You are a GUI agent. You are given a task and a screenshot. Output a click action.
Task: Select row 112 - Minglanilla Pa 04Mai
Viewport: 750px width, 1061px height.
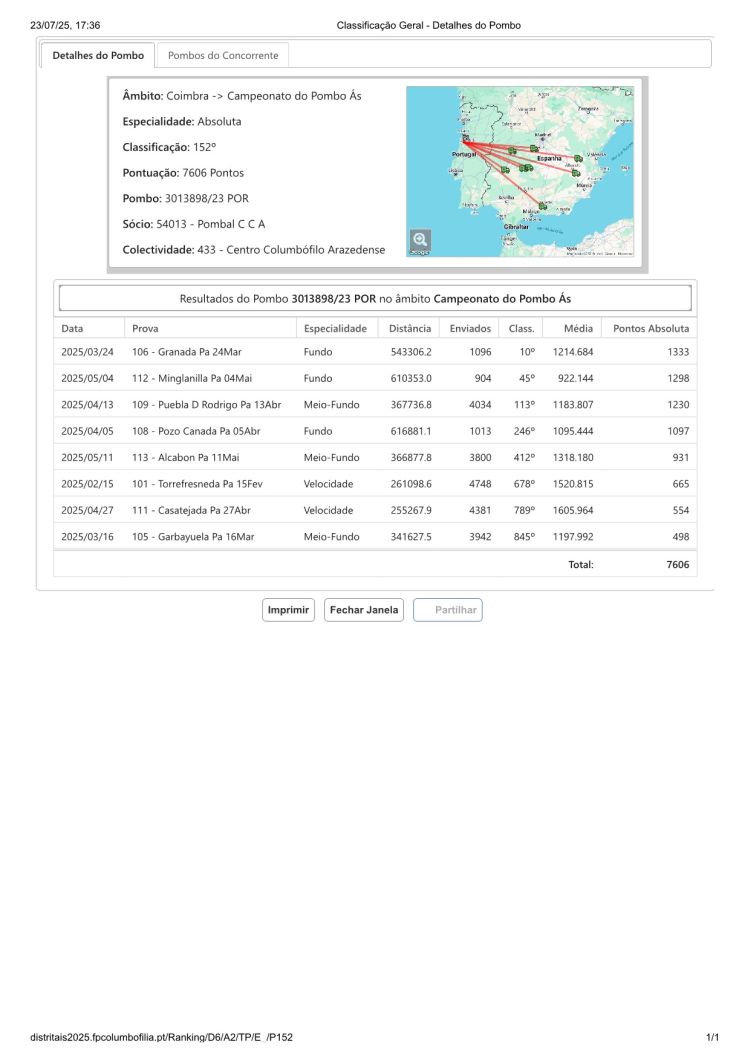click(375, 378)
